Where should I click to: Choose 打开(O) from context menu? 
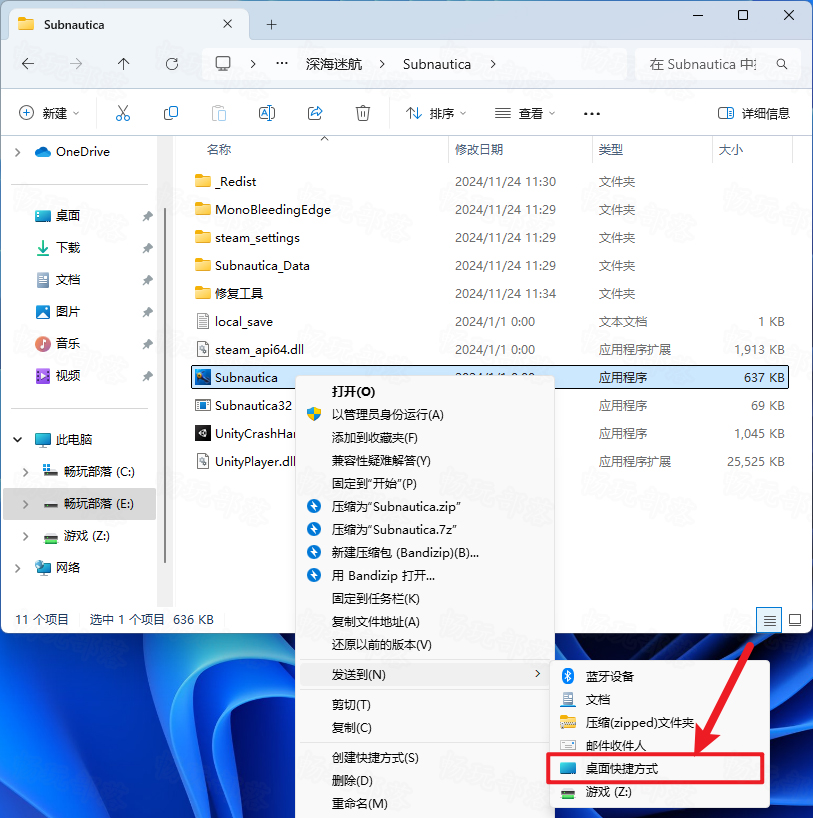[425, 392]
